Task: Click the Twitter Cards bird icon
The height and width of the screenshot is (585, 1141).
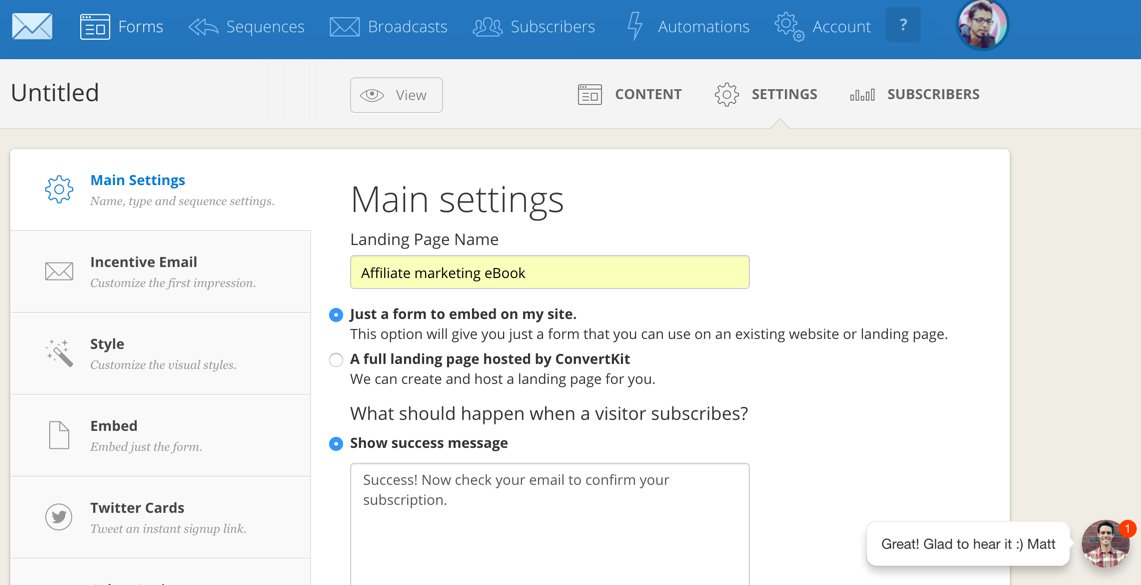Action: (59, 517)
